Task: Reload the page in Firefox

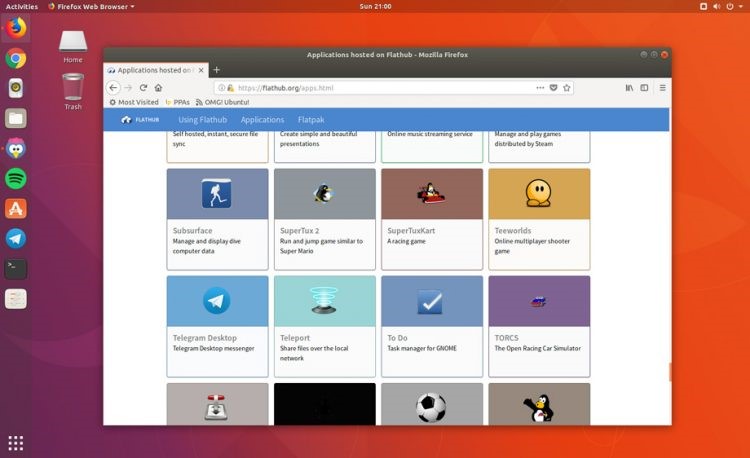Action: tap(143, 88)
